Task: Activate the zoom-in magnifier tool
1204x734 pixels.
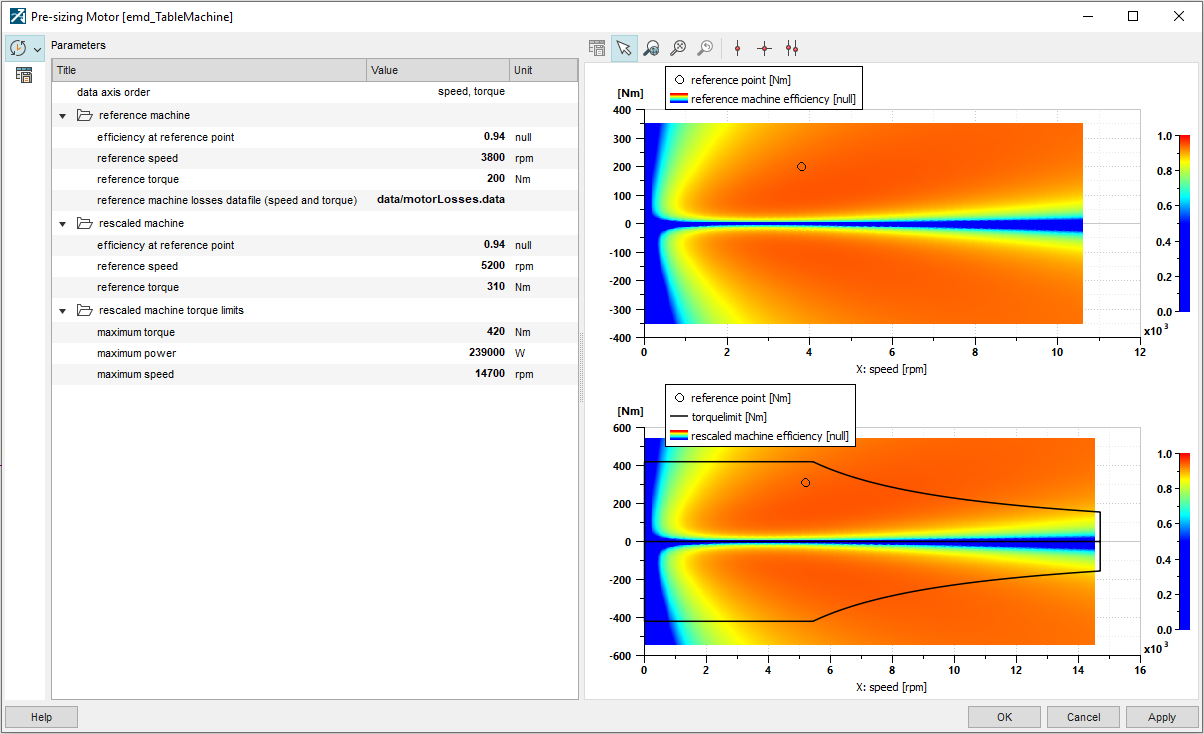Action: click(651, 48)
